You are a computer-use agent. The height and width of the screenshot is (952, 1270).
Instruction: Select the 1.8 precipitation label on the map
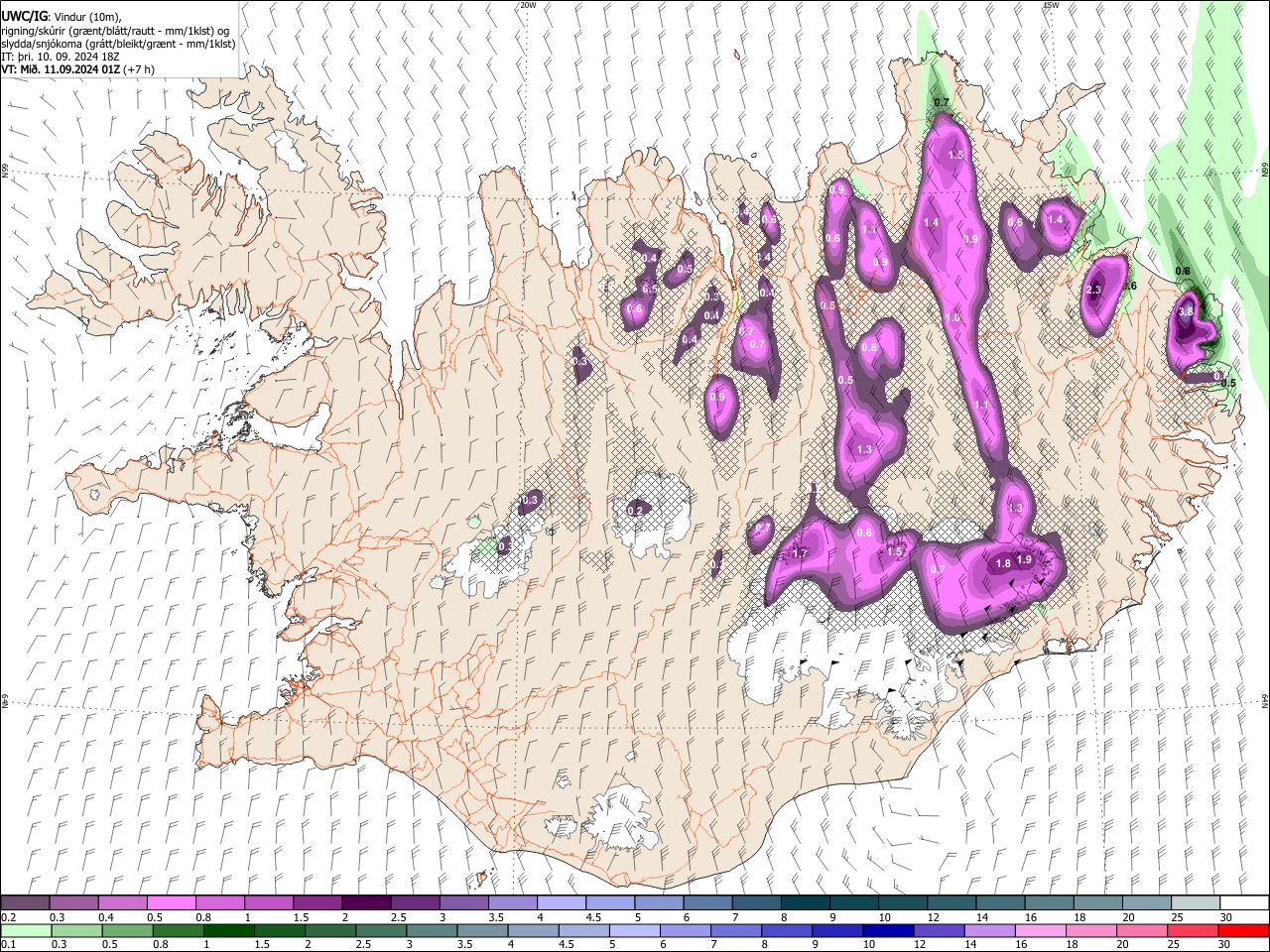click(1003, 564)
